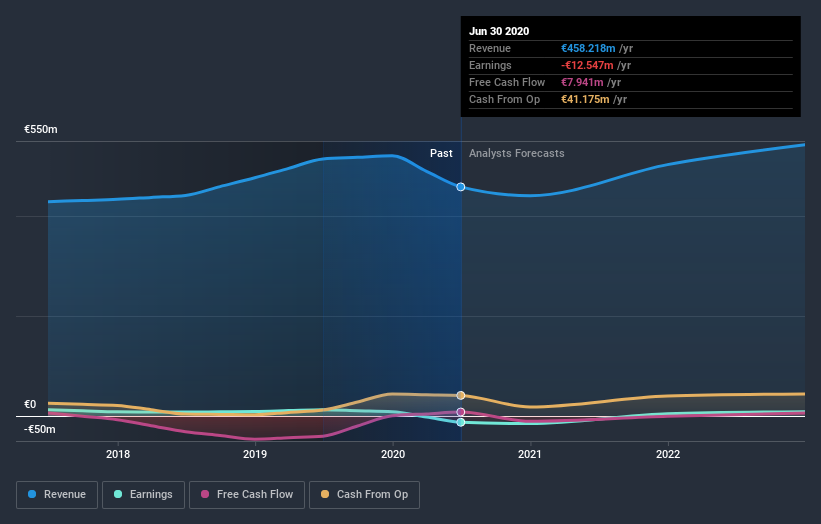Click the Past section label
Viewport: 821px width, 524px height.
coord(441,153)
